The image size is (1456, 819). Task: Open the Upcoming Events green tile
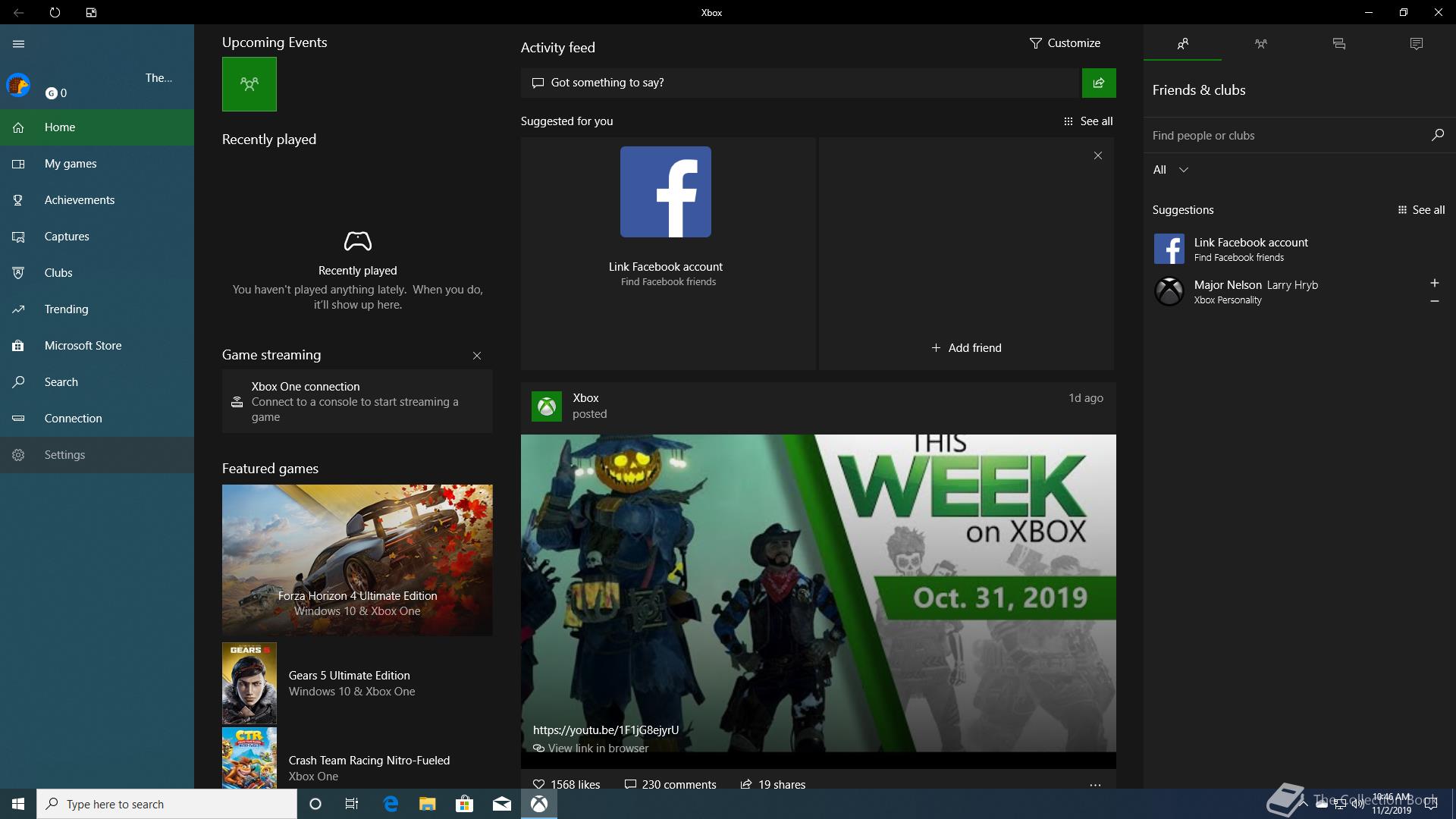pyautogui.click(x=249, y=84)
